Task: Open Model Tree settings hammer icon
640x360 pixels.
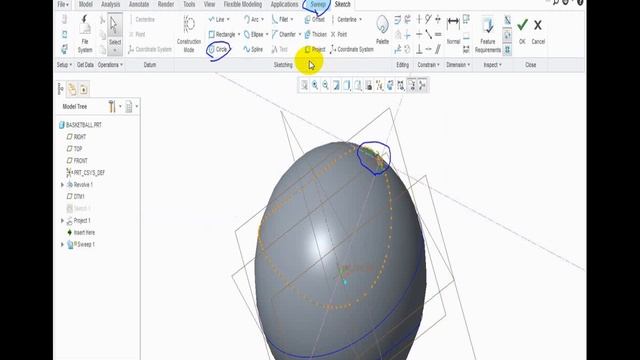Action: click(112, 107)
